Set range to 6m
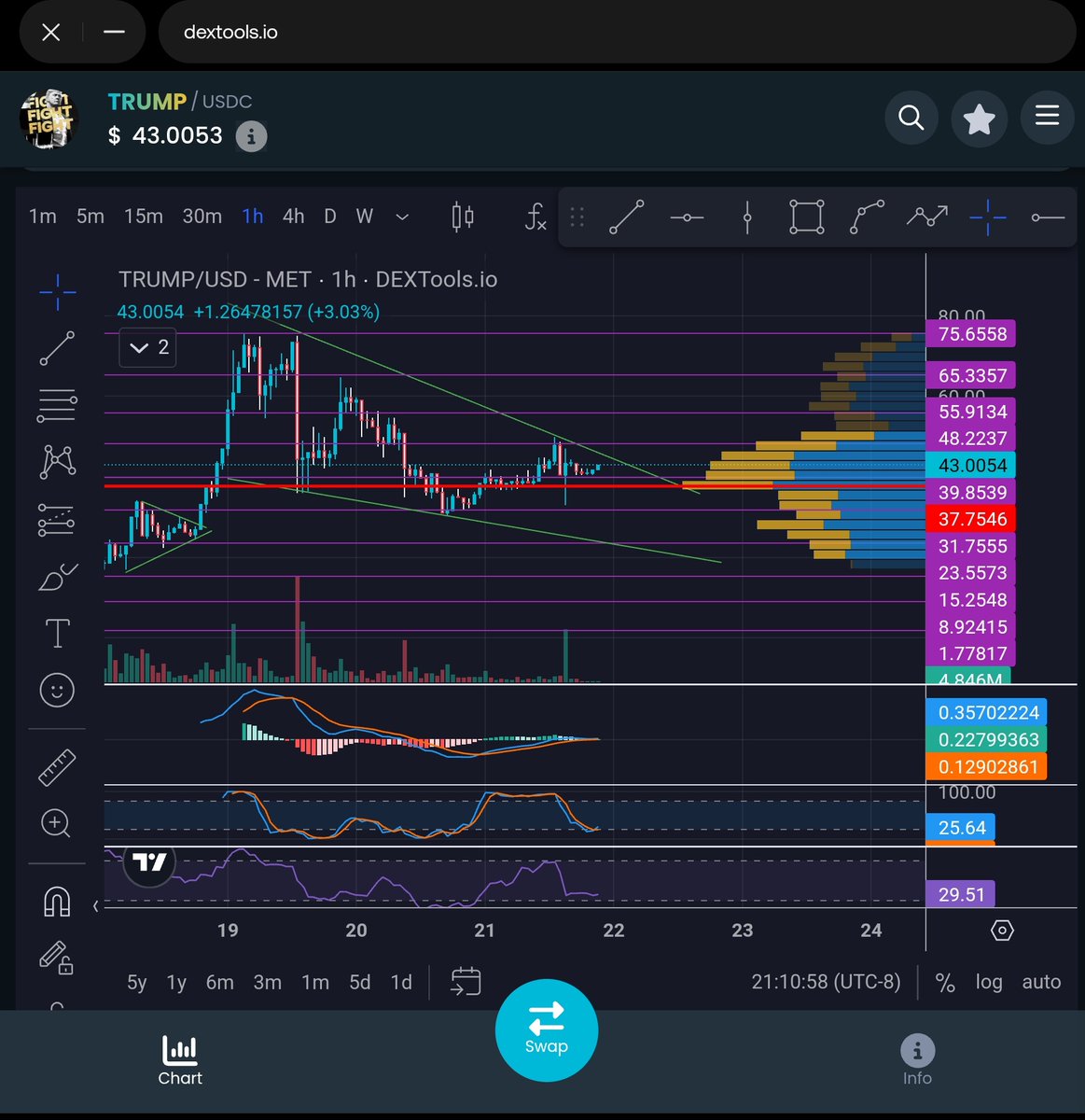This screenshot has width=1085, height=1120. point(219,982)
